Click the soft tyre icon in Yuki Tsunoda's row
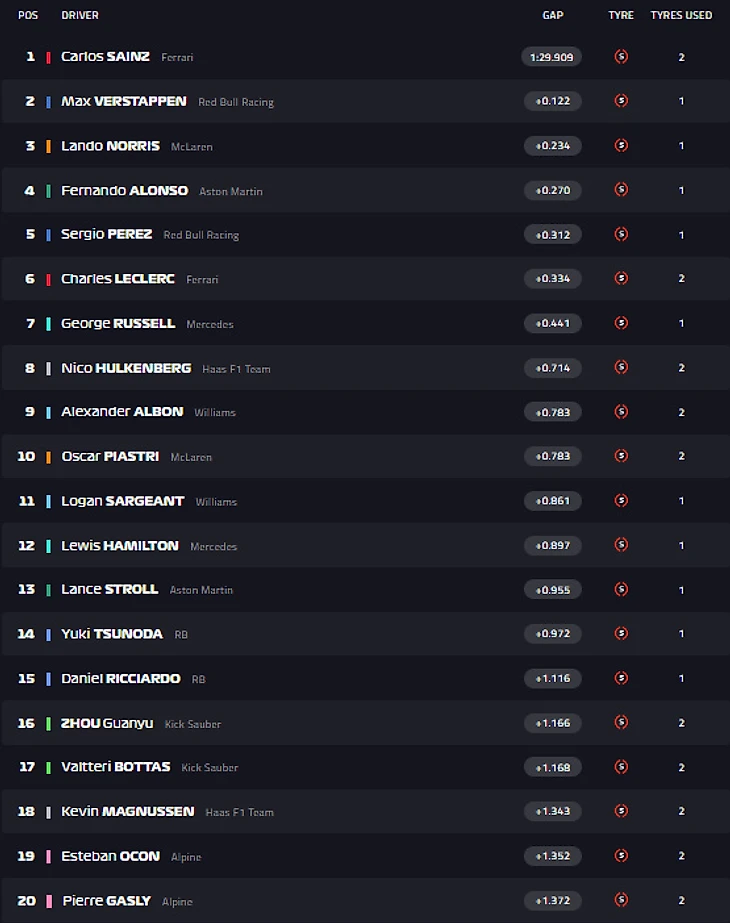Screen dimensions: 730x923 [x=621, y=634]
